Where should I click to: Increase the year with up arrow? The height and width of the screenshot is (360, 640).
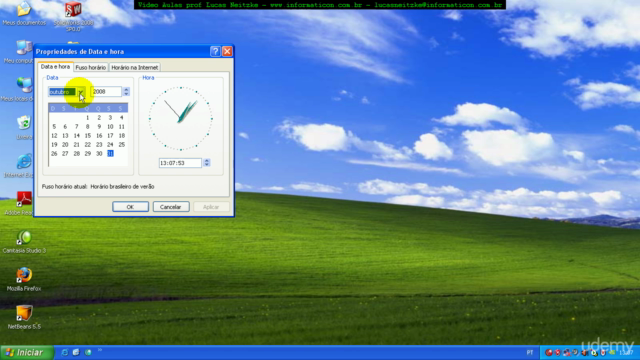point(126,89)
